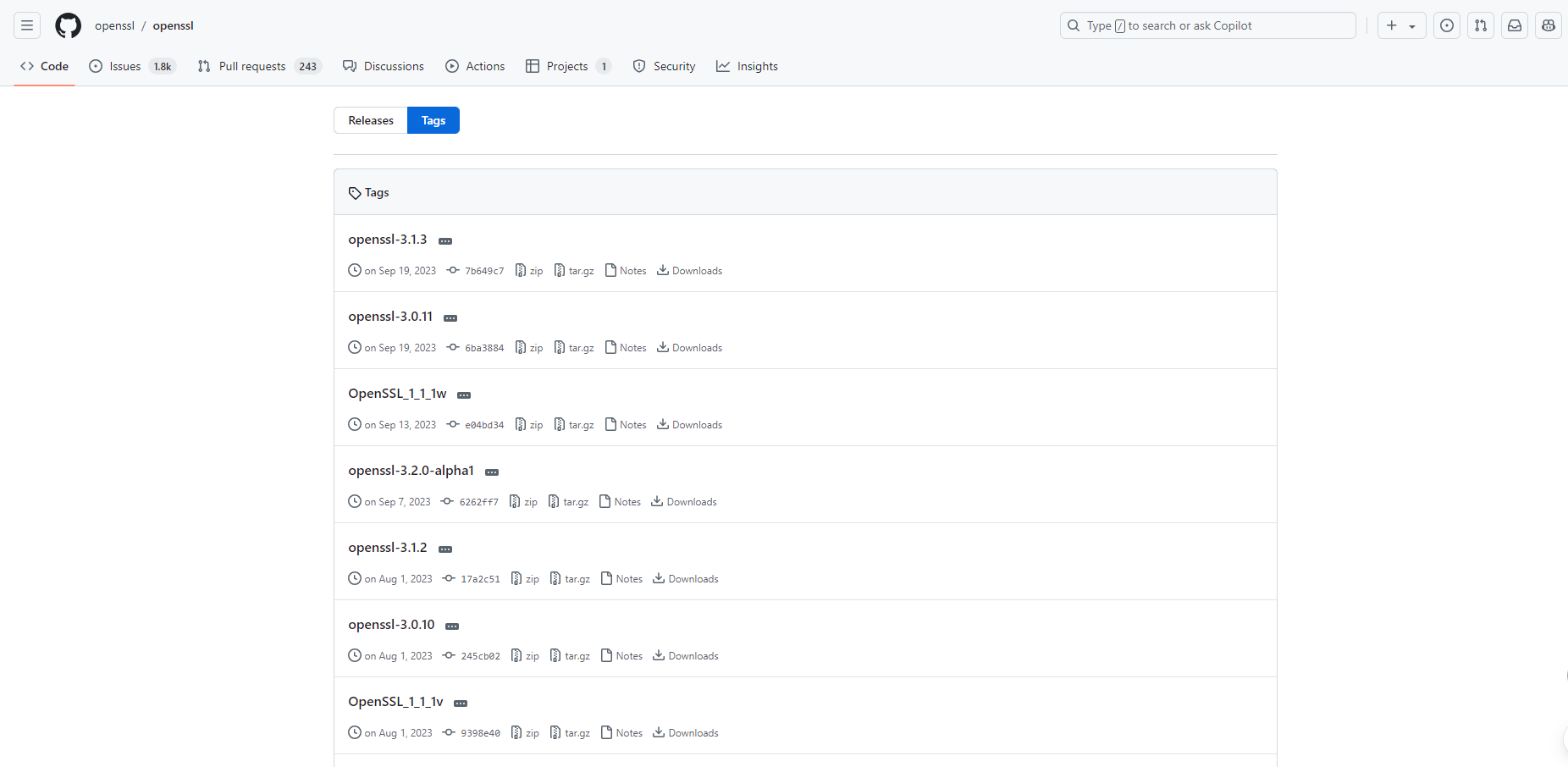Open the openssl-3.1.3 tag
This screenshot has height=767, width=1568.
[388, 240]
